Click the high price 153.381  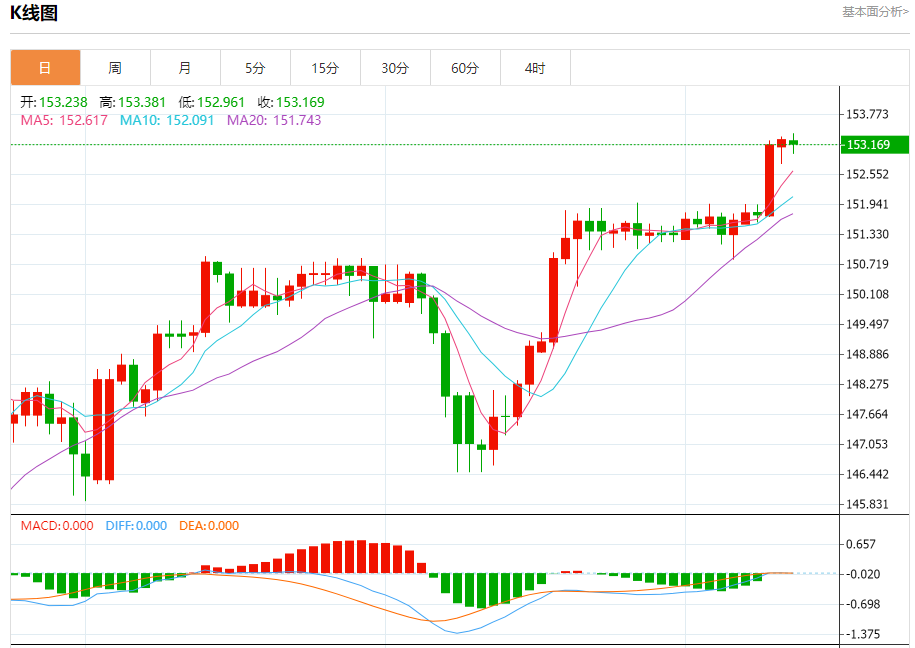click(x=142, y=102)
